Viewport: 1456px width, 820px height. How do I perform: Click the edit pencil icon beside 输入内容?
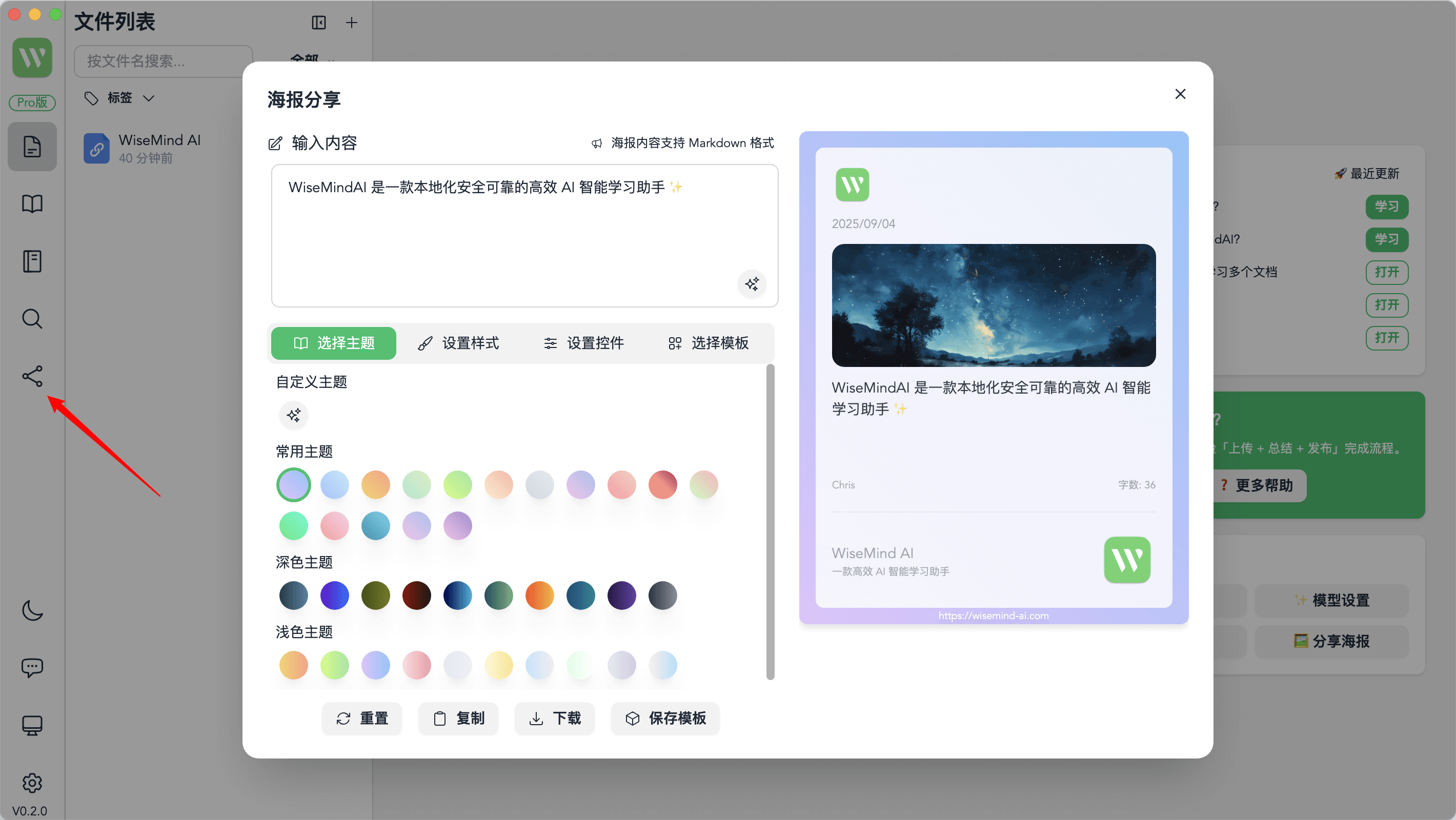click(x=275, y=143)
